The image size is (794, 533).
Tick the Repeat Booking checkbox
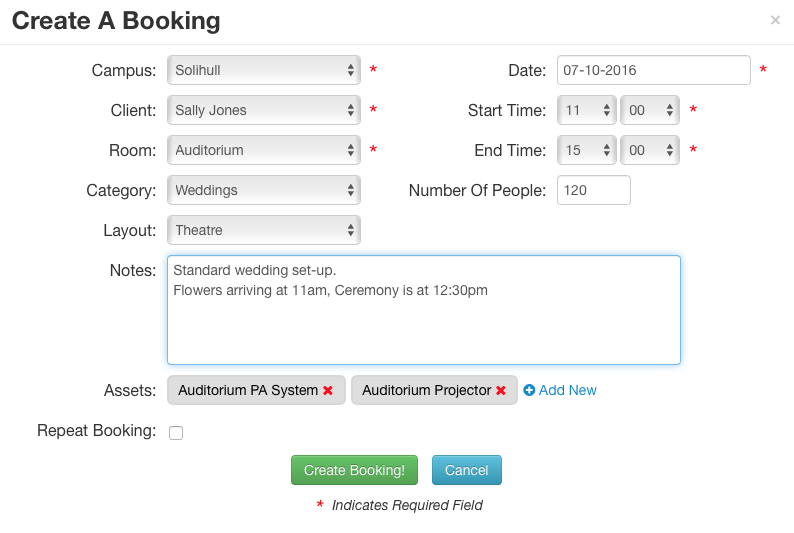click(176, 433)
